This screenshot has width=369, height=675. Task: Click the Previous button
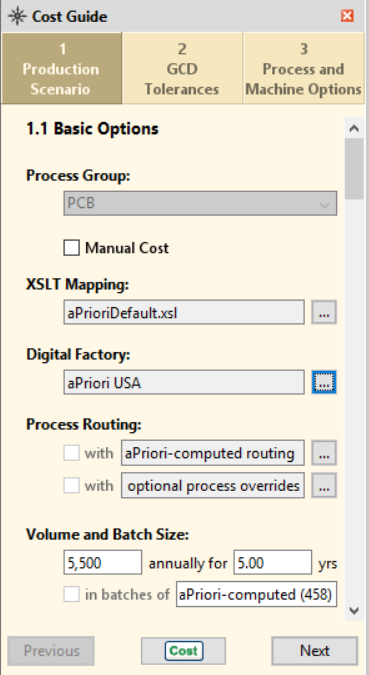[x=51, y=650]
